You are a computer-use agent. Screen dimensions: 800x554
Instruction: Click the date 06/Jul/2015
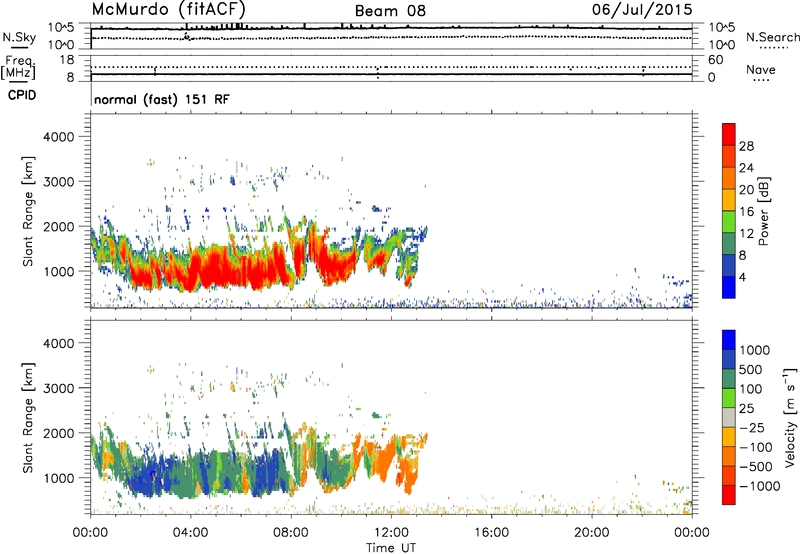642,9
